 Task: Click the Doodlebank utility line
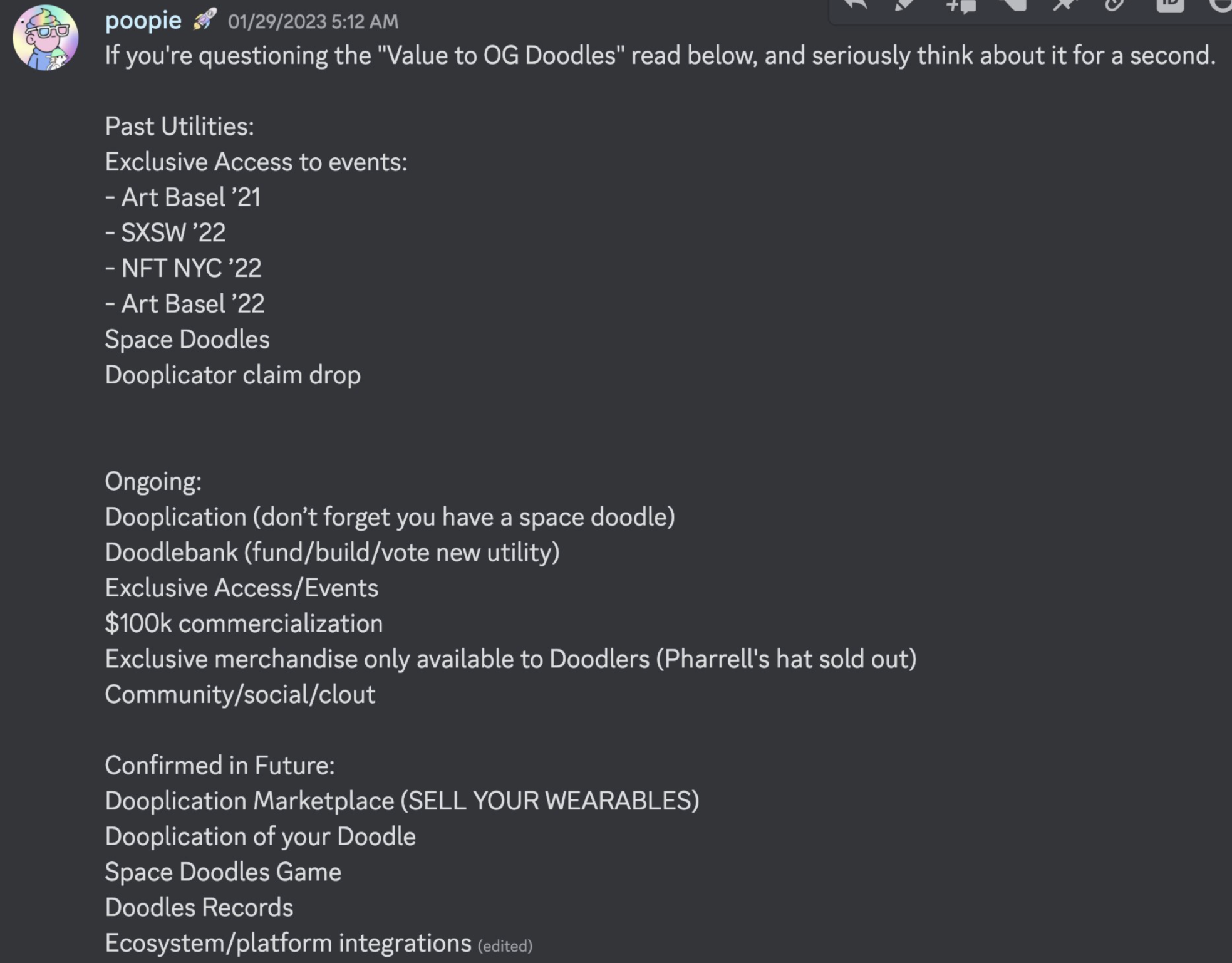click(x=333, y=552)
